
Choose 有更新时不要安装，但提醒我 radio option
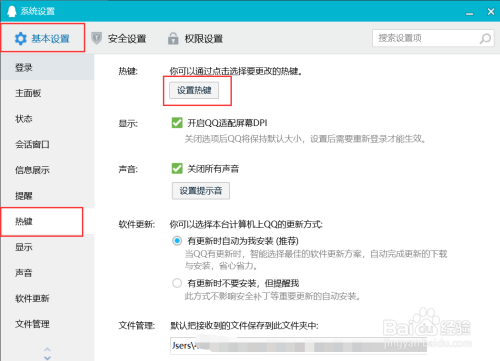[177, 283]
